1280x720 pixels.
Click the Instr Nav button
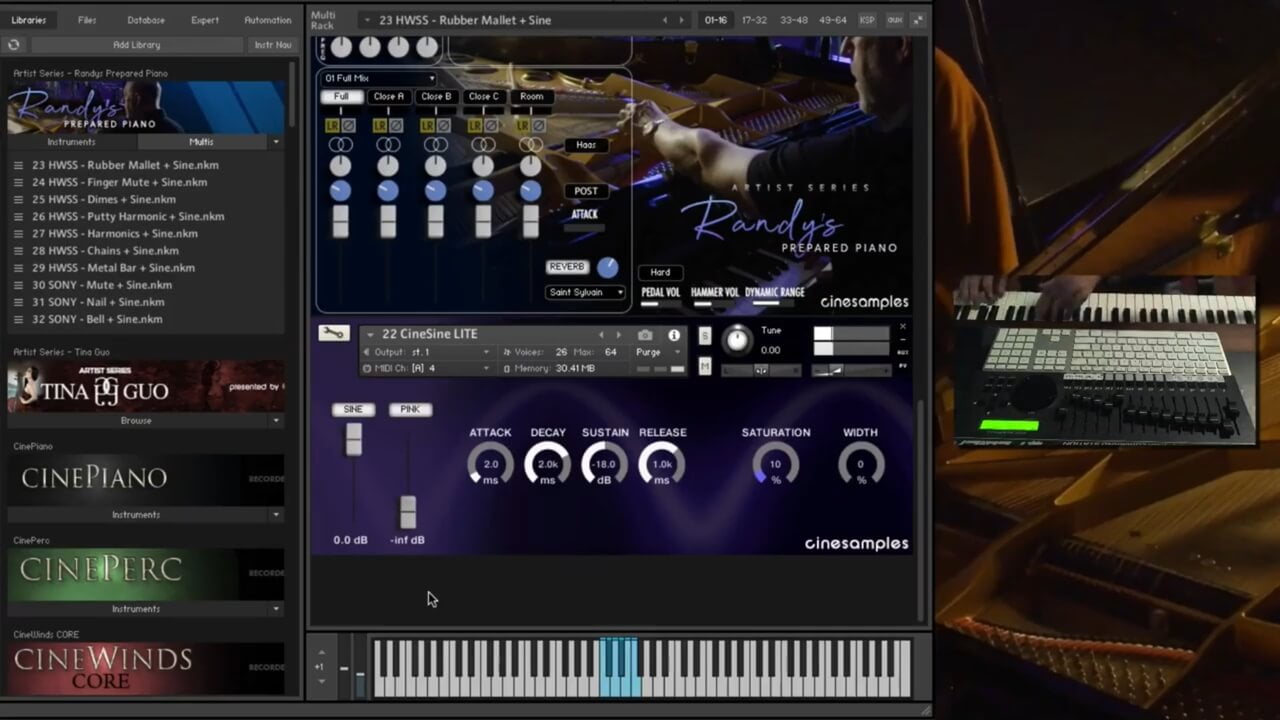(273, 45)
